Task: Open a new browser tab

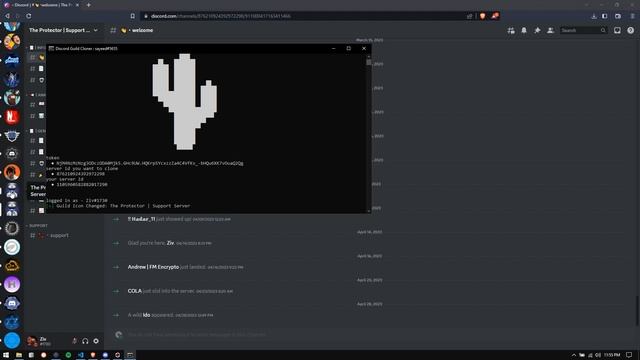Action: (x=89, y=5)
